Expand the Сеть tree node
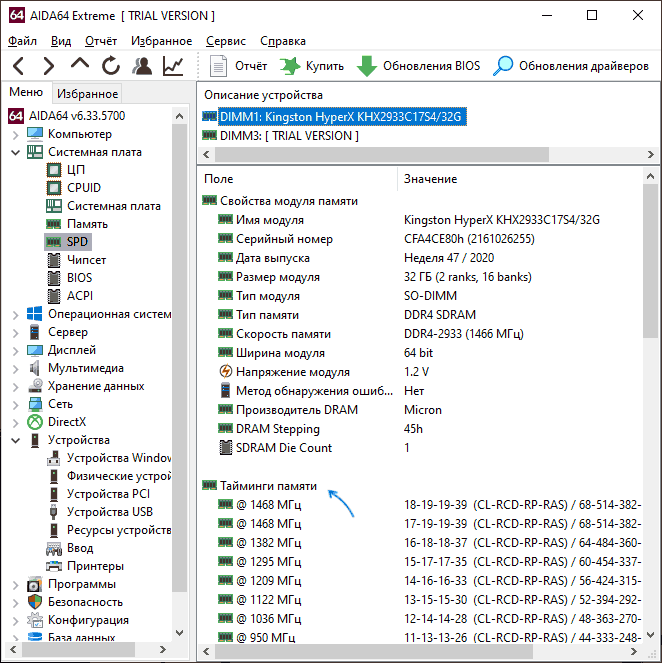Screen dimensions: 662x663 15,405
